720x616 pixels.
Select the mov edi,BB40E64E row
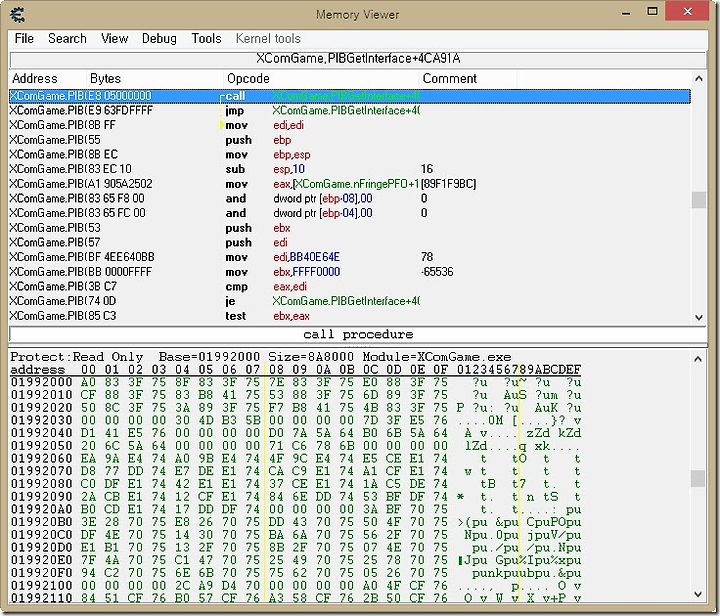[x=349, y=258]
